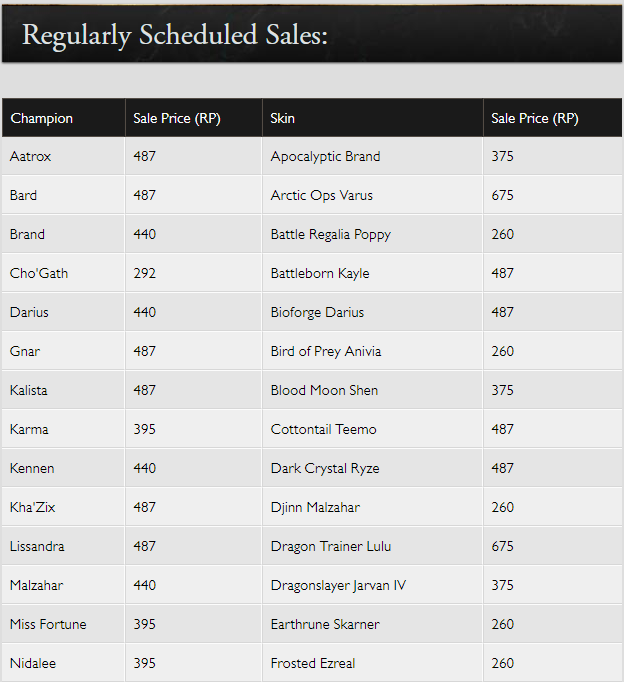The height and width of the screenshot is (682, 624).
Task: Click the Cho'Gath champion name
Action: point(39,273)
